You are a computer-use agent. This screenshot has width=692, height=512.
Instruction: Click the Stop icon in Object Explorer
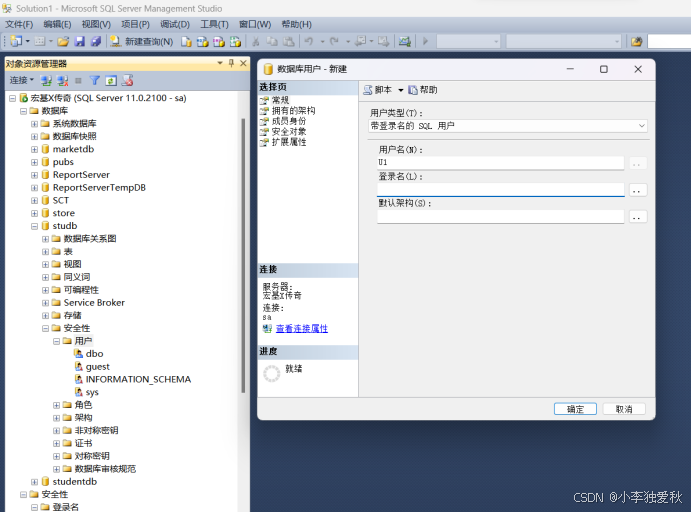(79, 81)
